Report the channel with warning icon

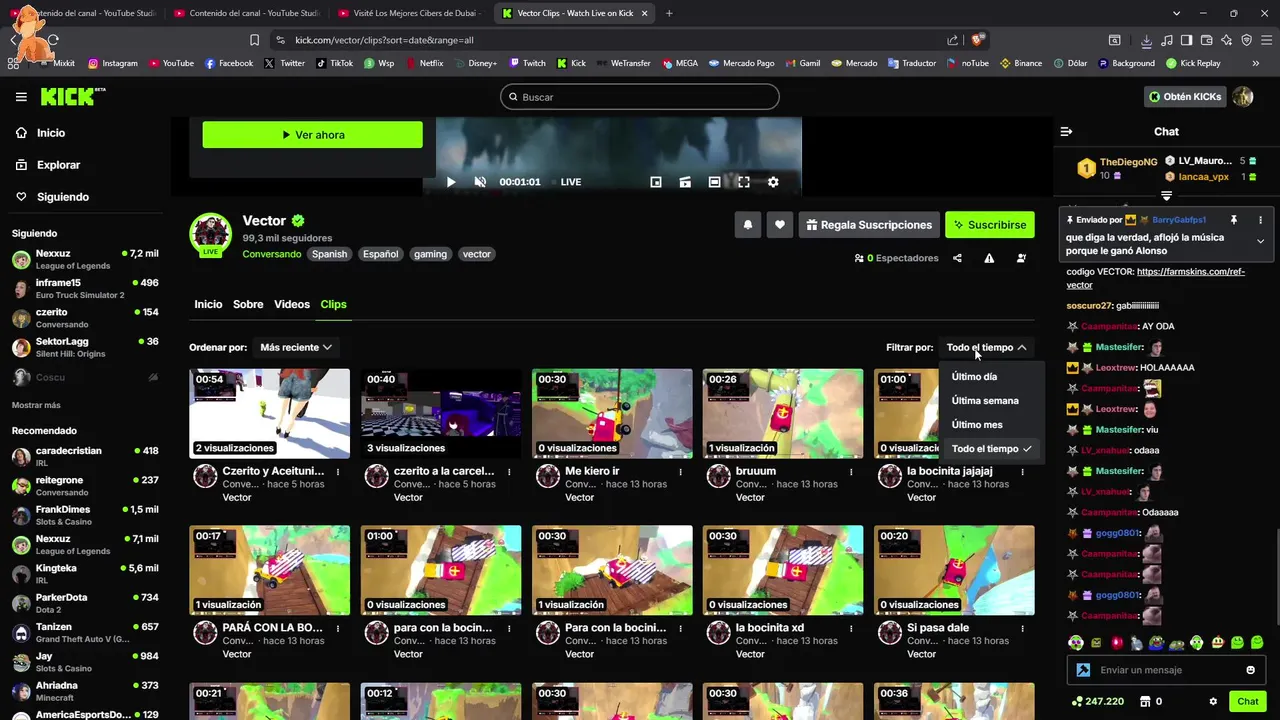(x=989, y=258)
